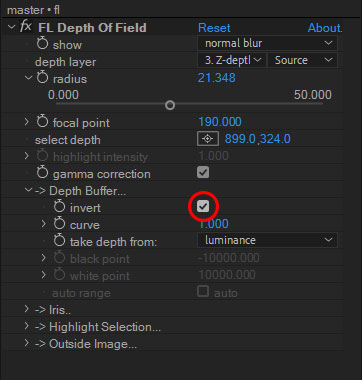Image resolution: width=362 pixels, height=380 pixels.
Task: Open the About link
Action: [x=325, y=28]
